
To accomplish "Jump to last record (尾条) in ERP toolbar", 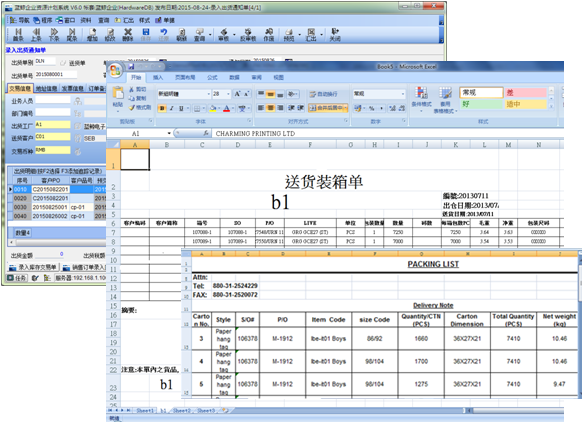I will pyautogui.click(x=72, y=35).
